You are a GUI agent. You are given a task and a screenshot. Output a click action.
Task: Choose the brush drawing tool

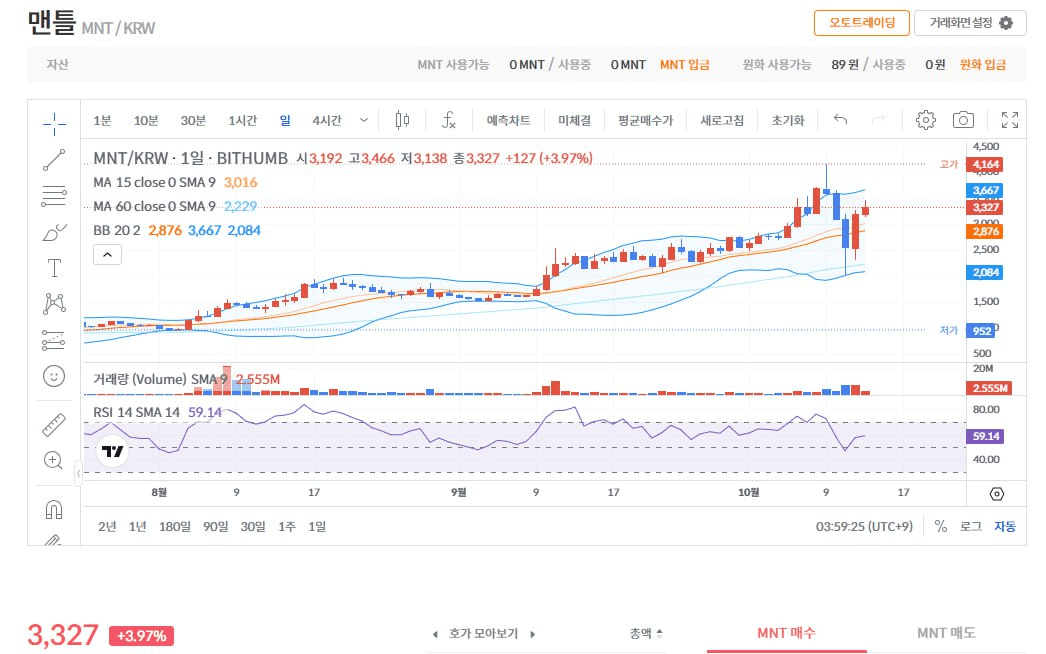pos(54,232)
